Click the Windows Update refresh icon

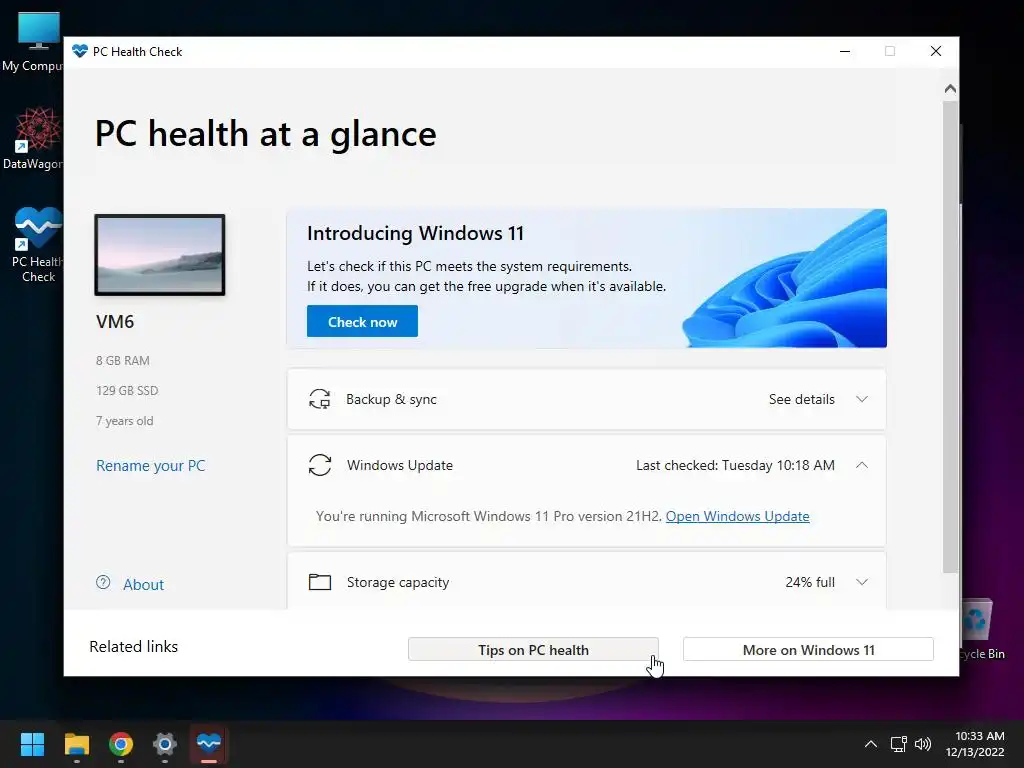pyautogui.click(x=320, y=465)
